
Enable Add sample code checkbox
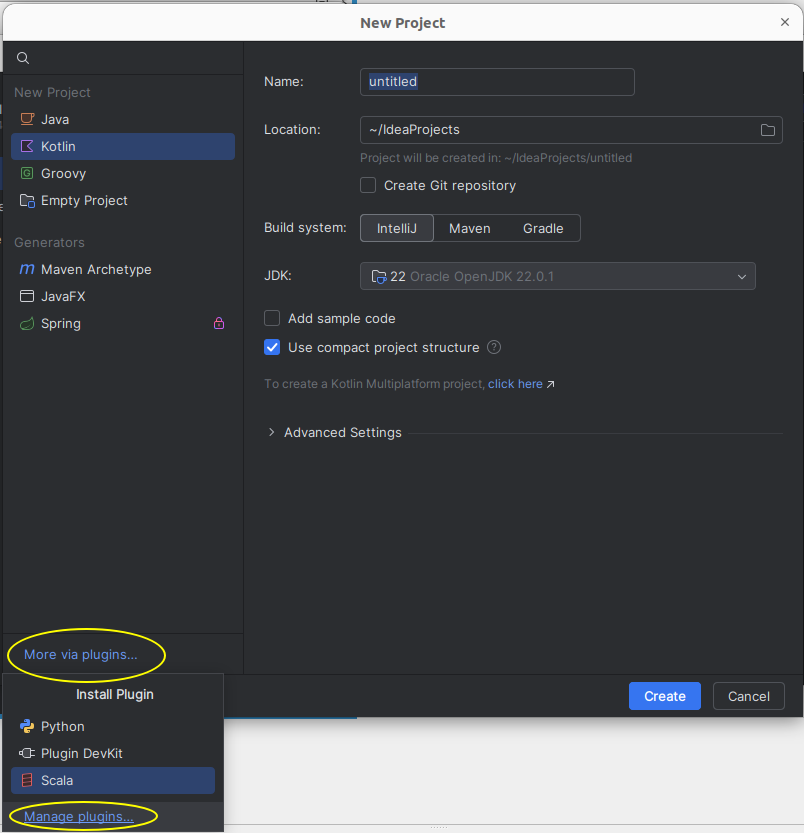pos(272,318)
